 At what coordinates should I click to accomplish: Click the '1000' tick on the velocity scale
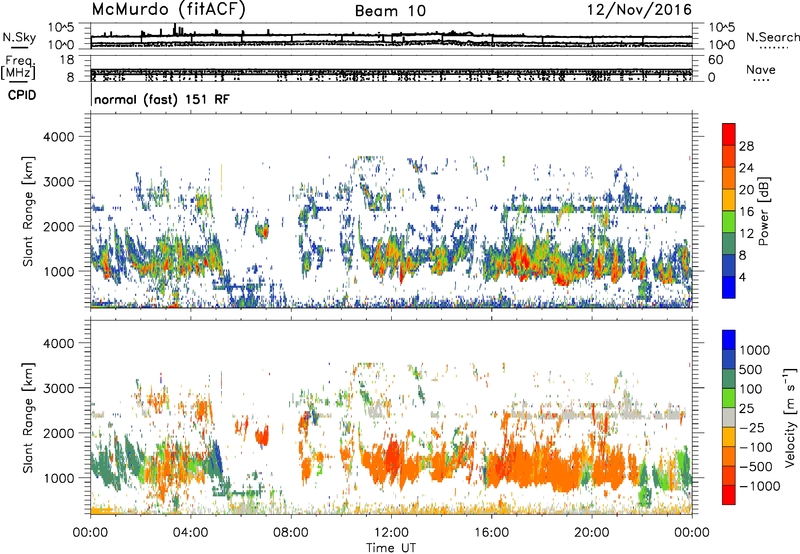pyautogui.click(x=755, y=350)
